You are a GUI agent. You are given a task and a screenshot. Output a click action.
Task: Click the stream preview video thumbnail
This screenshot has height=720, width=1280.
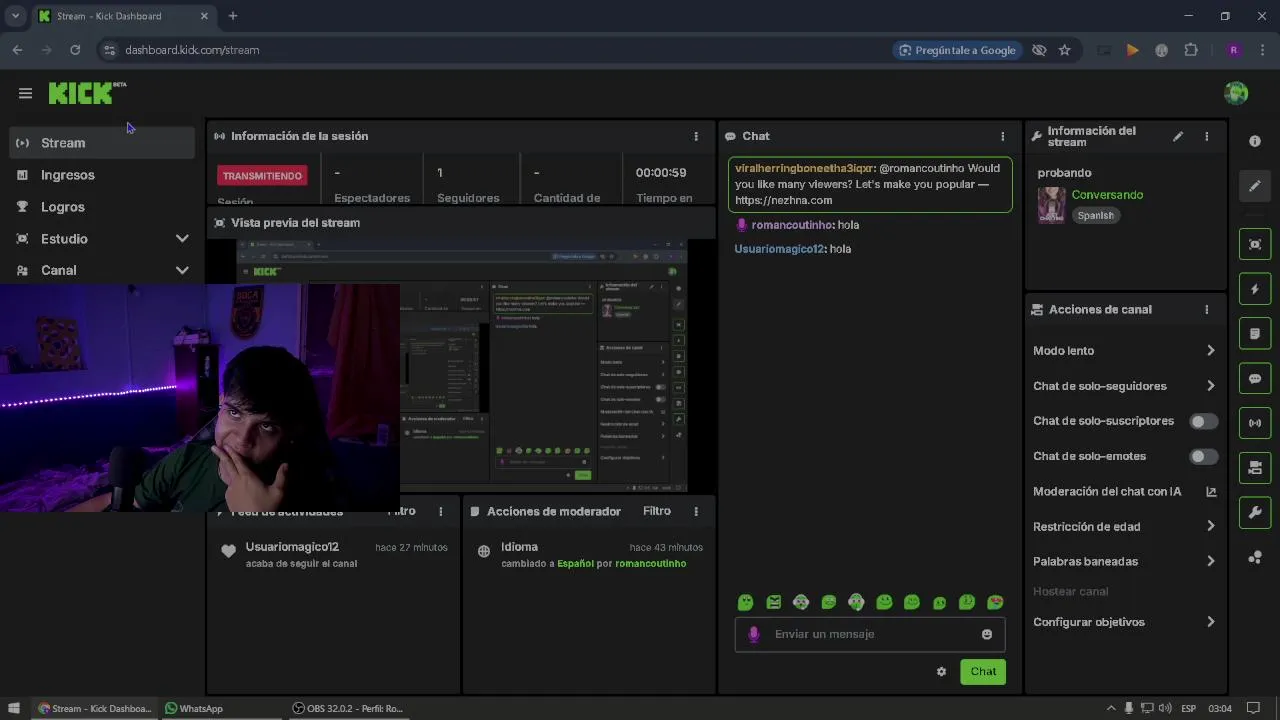tap(461, 365)
